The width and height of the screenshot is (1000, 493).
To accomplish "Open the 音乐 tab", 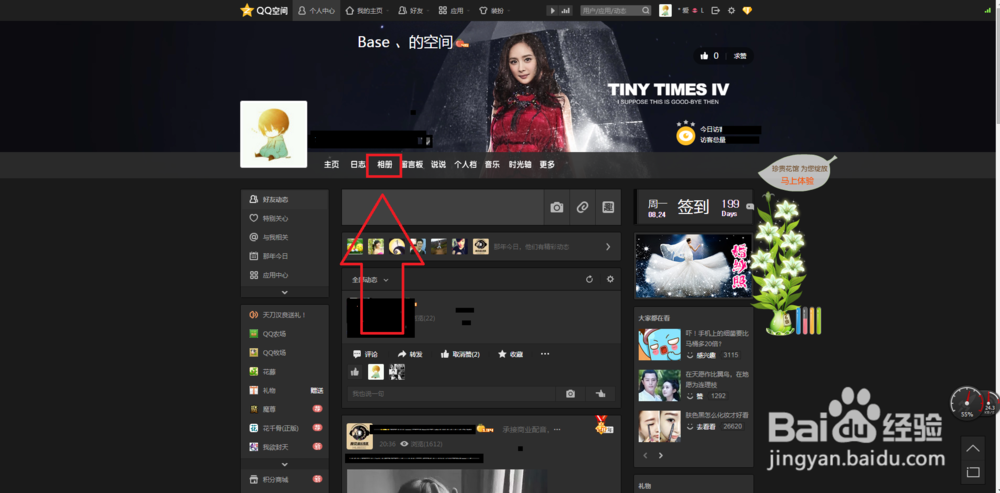I will coord(492,165).
